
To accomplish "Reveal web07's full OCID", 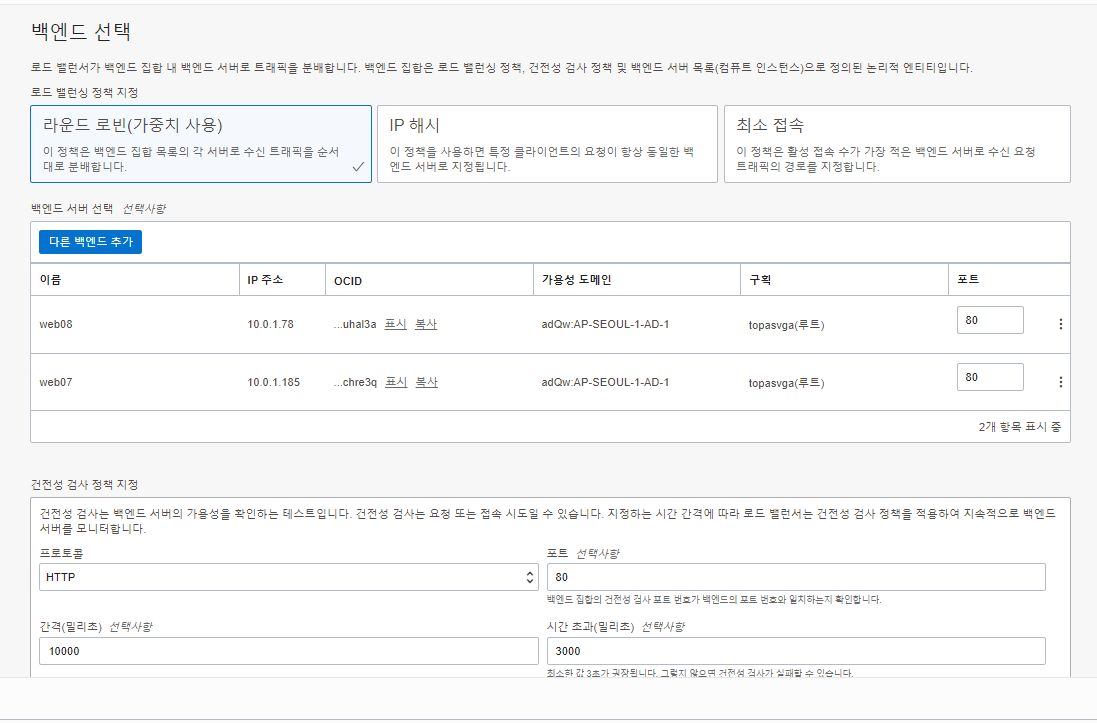I will [394, 381].
